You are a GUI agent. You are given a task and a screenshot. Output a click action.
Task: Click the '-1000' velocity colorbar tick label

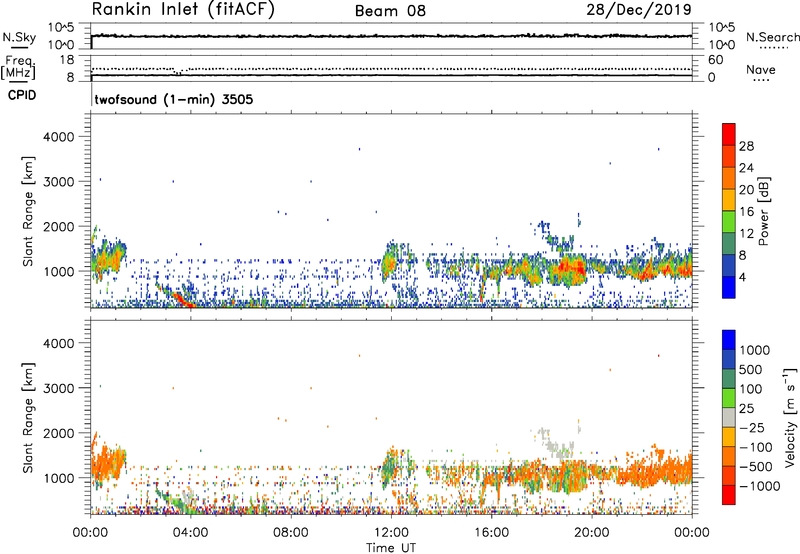coord(759,486)
